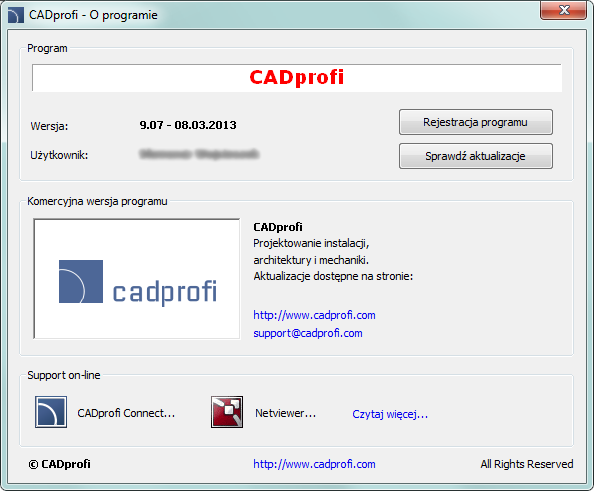Click the Wersja: label
The width and height of the screenshot is (594, 491).
[x=49, y=126]
